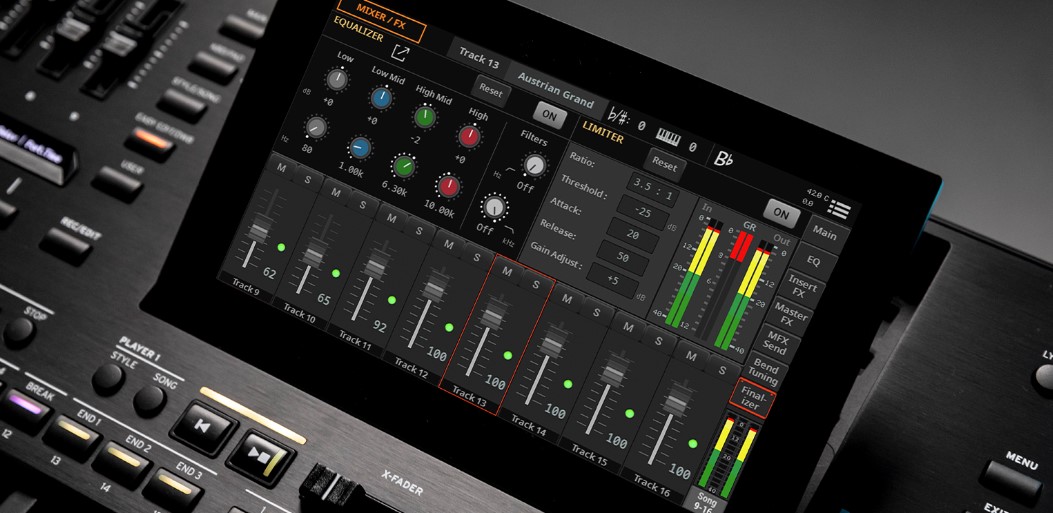Viewport: 1053px width, 513px height.
Task: Open the Threshold value field showing -25
Action: click(641, 213)
